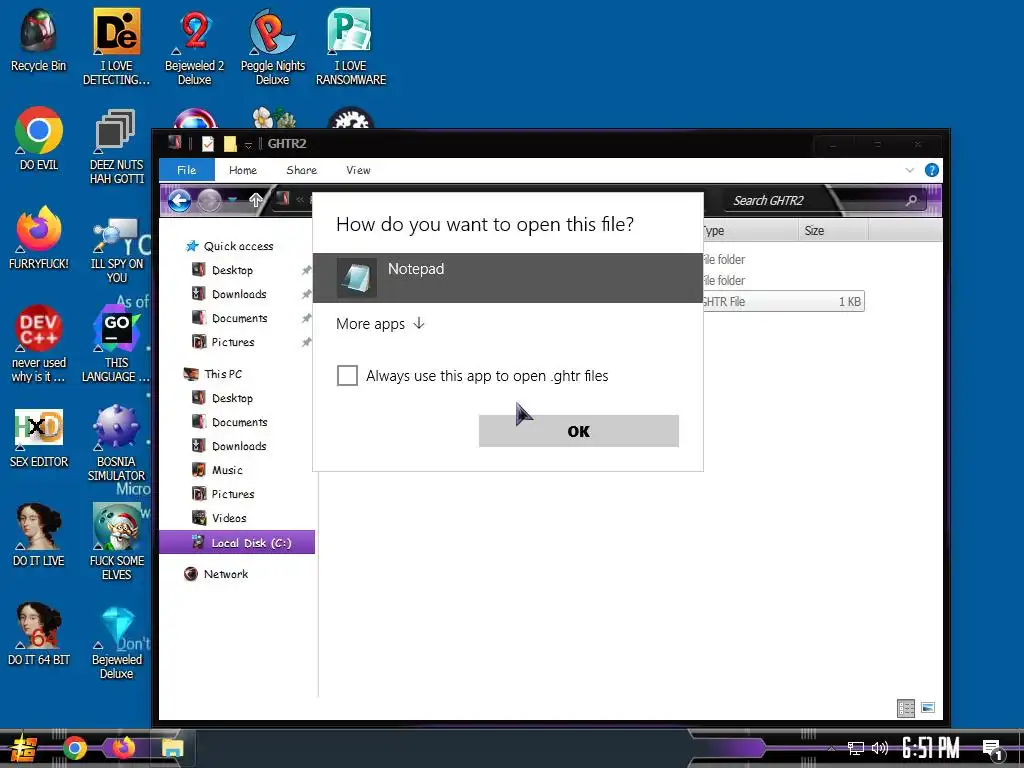The width and height of the screenshot is (1024, 768).
Task: Sort by the Size column header
Action: click(x=833, y=231)
